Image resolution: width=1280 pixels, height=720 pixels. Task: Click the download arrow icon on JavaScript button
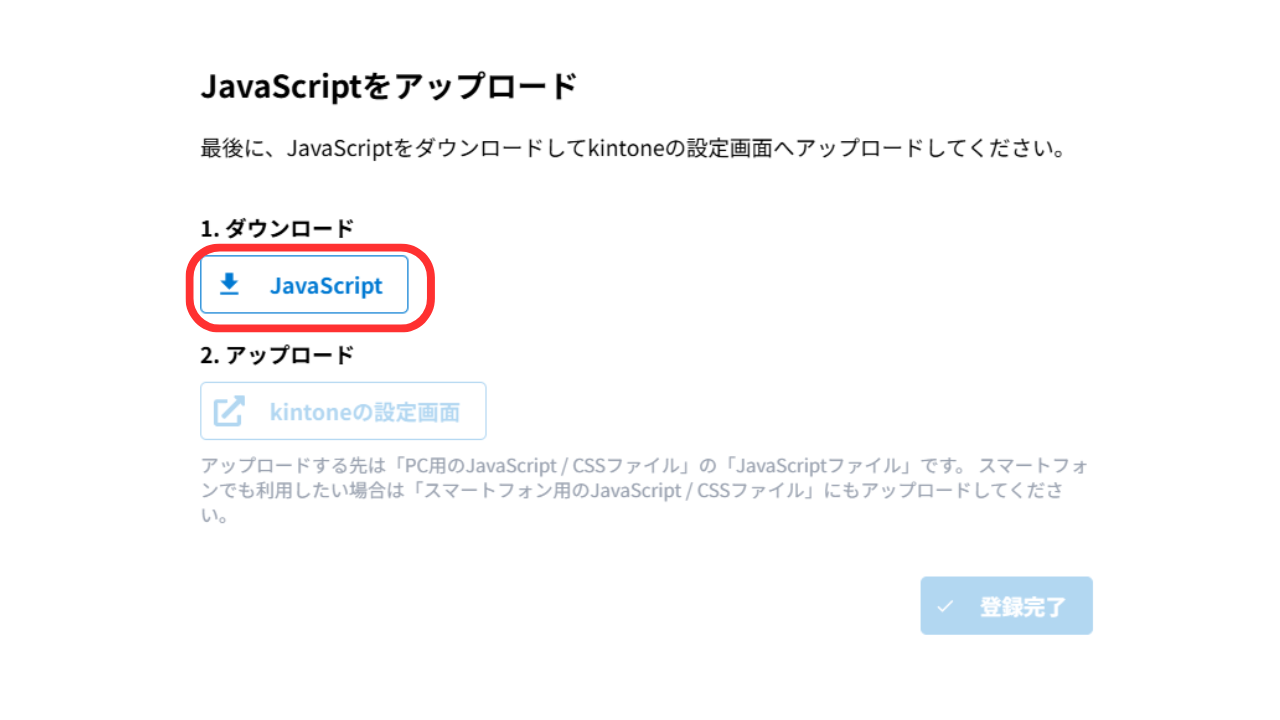(x=231, y=285)
